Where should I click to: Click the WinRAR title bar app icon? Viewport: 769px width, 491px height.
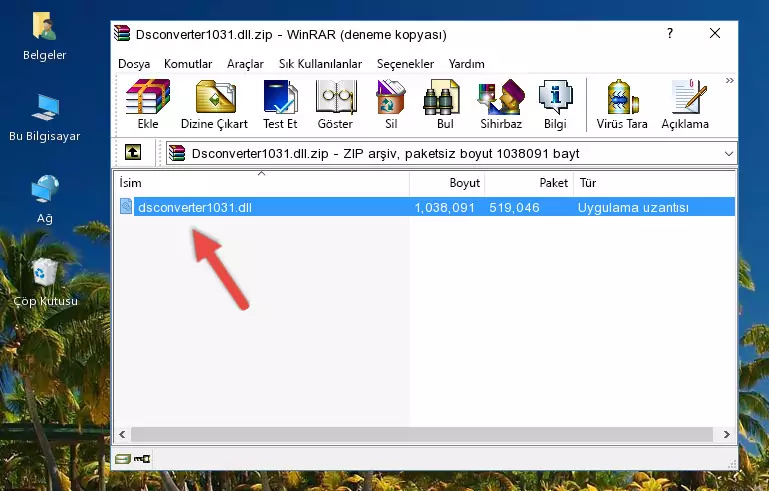[122, 33]
